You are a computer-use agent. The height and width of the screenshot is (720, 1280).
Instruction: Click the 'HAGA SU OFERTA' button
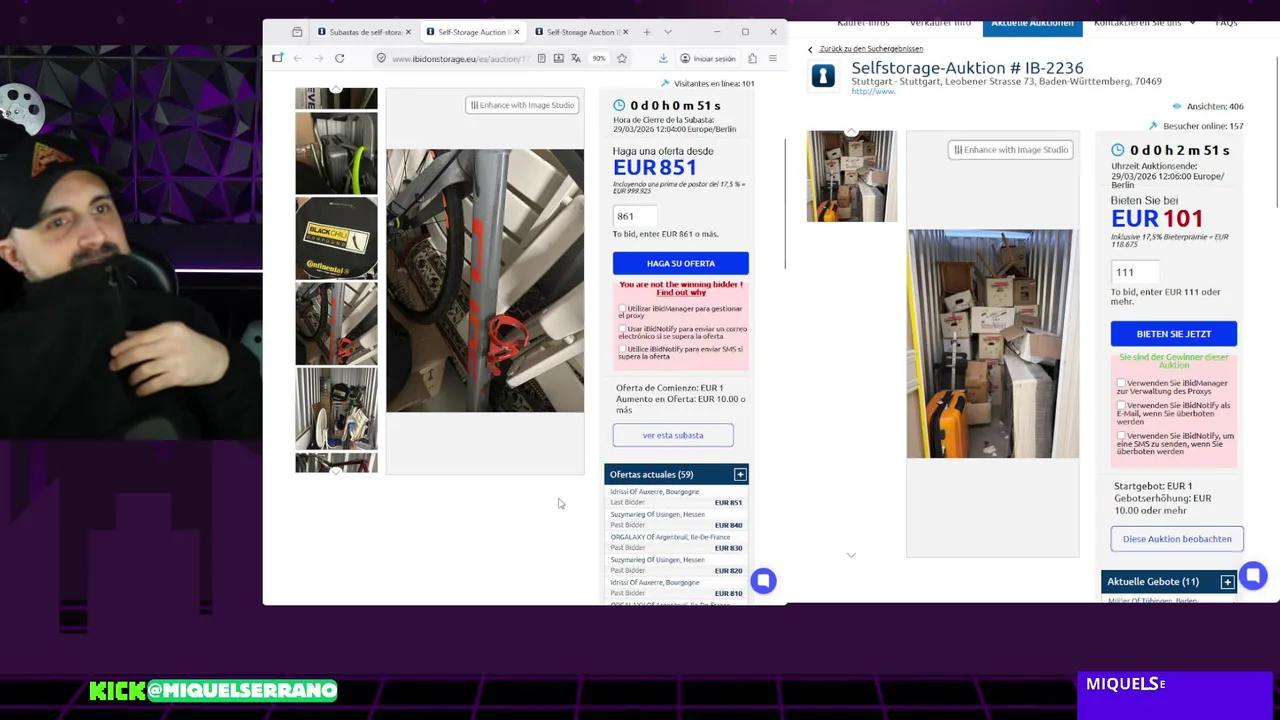click(x=680, y=263)
